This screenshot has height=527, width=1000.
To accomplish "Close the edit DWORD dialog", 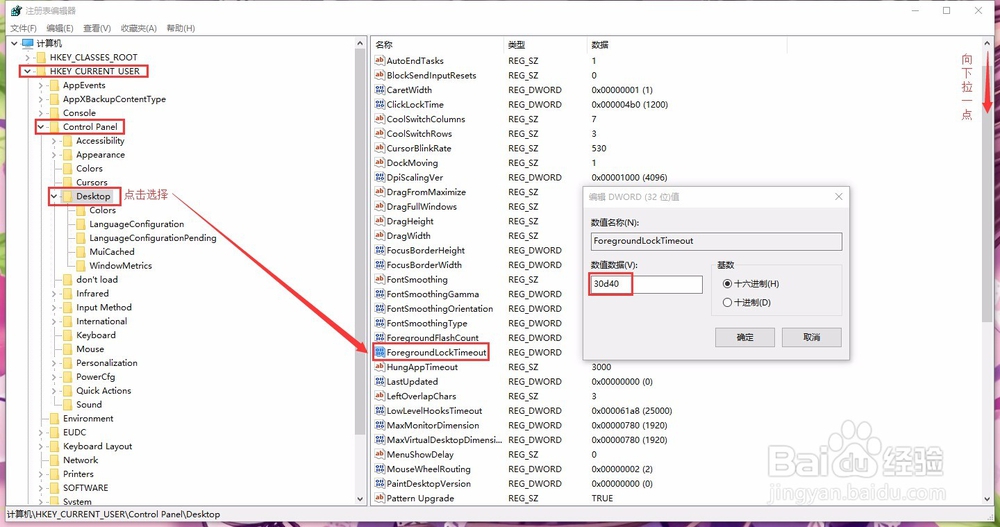I will (x=839, y=197).
